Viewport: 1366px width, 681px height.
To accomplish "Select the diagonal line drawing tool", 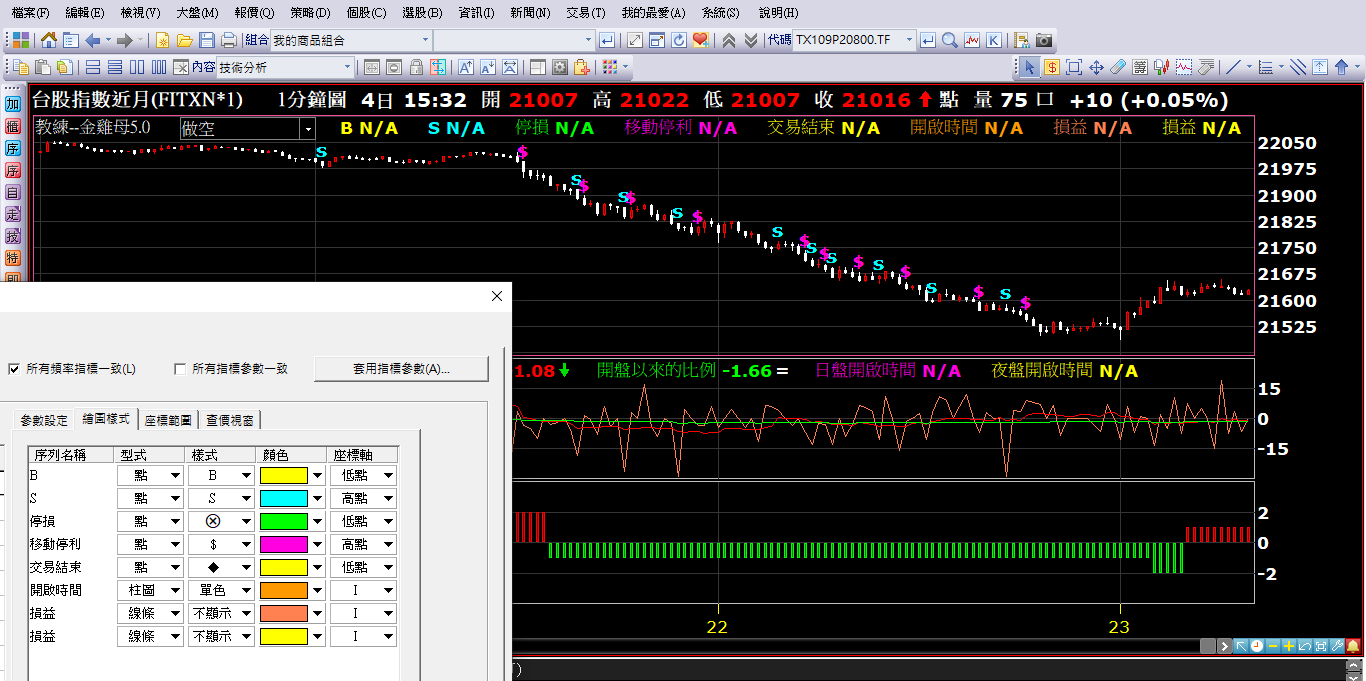I will (1234, 67).
